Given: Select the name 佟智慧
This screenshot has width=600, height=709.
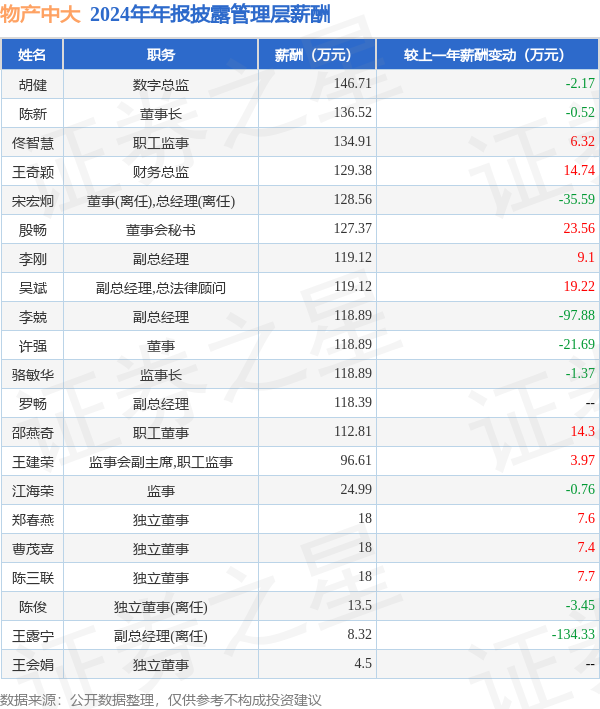Looking at the screenshot, I should pyautogui.click(x=33, y=142).
